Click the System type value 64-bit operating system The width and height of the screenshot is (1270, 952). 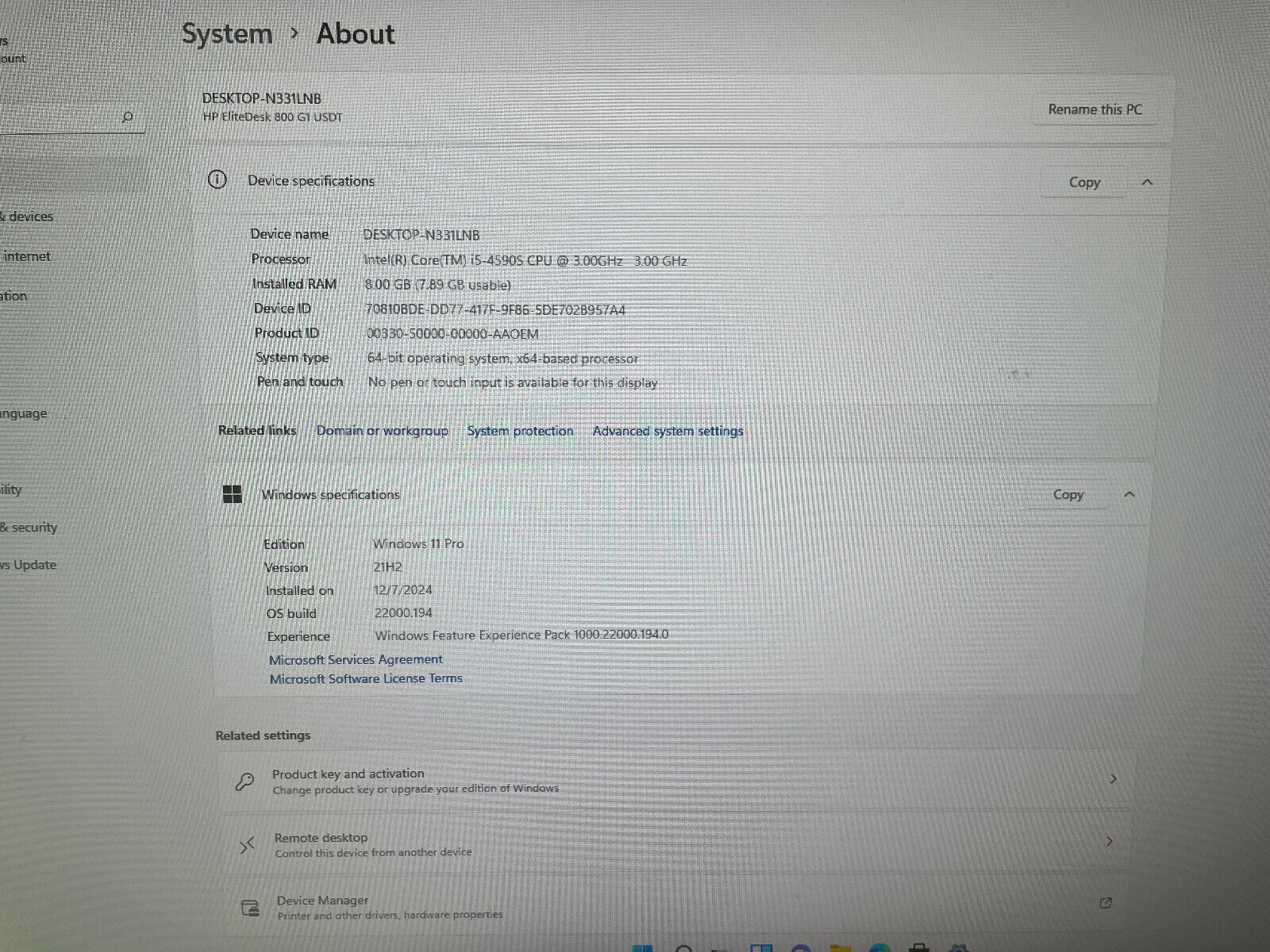(x=502, y=359)
